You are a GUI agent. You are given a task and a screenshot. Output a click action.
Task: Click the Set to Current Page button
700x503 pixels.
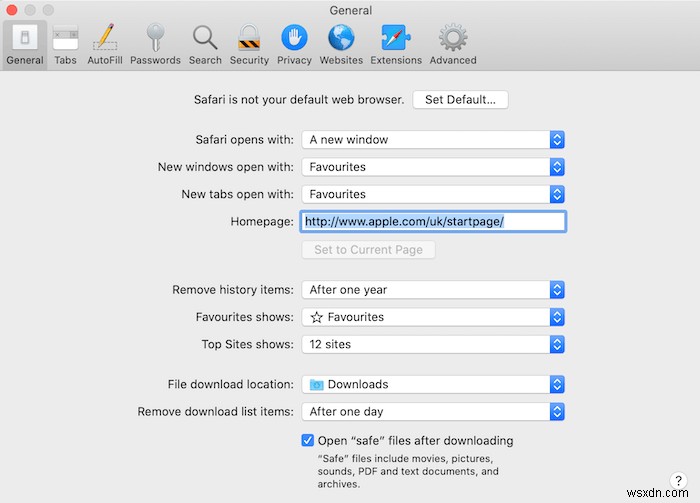click(368, 249)
